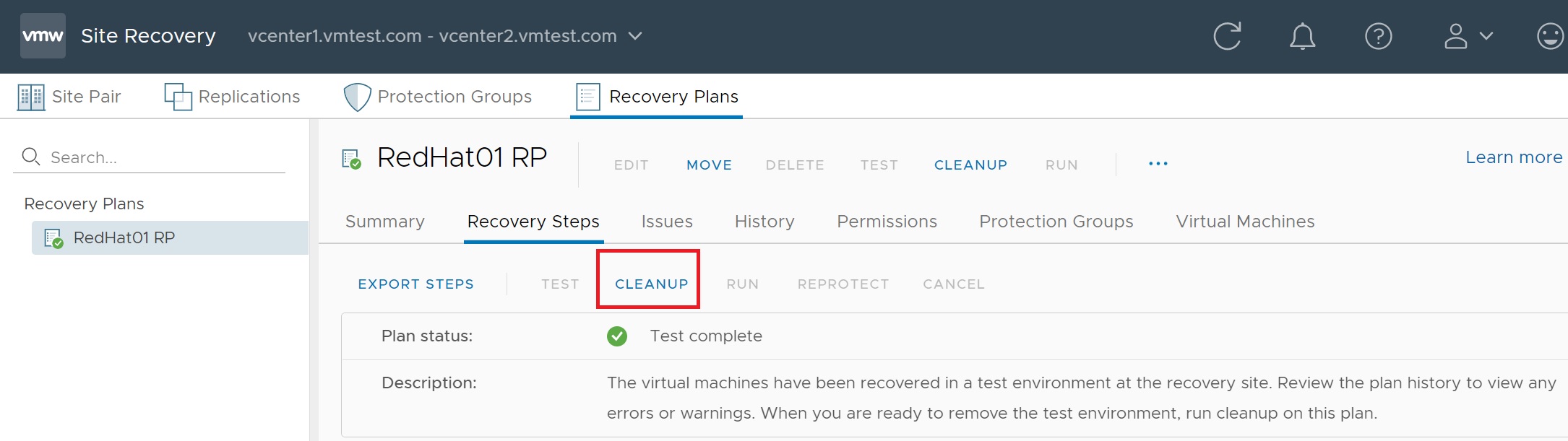This screenshot has height=441, width=1568.
Task: Click the search magnifier icon
Action: (x=31, y=156)
